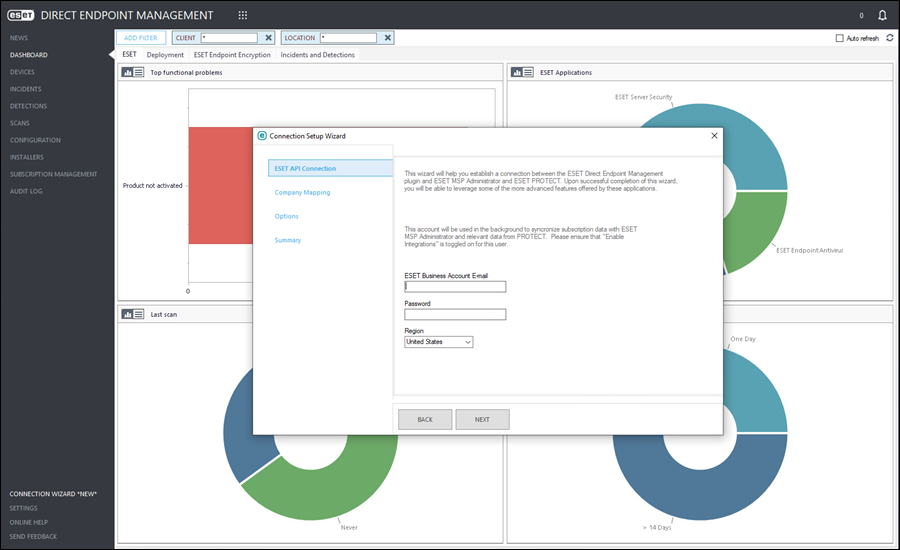Remove the CLIENT filter with its X

coord(268,38)
